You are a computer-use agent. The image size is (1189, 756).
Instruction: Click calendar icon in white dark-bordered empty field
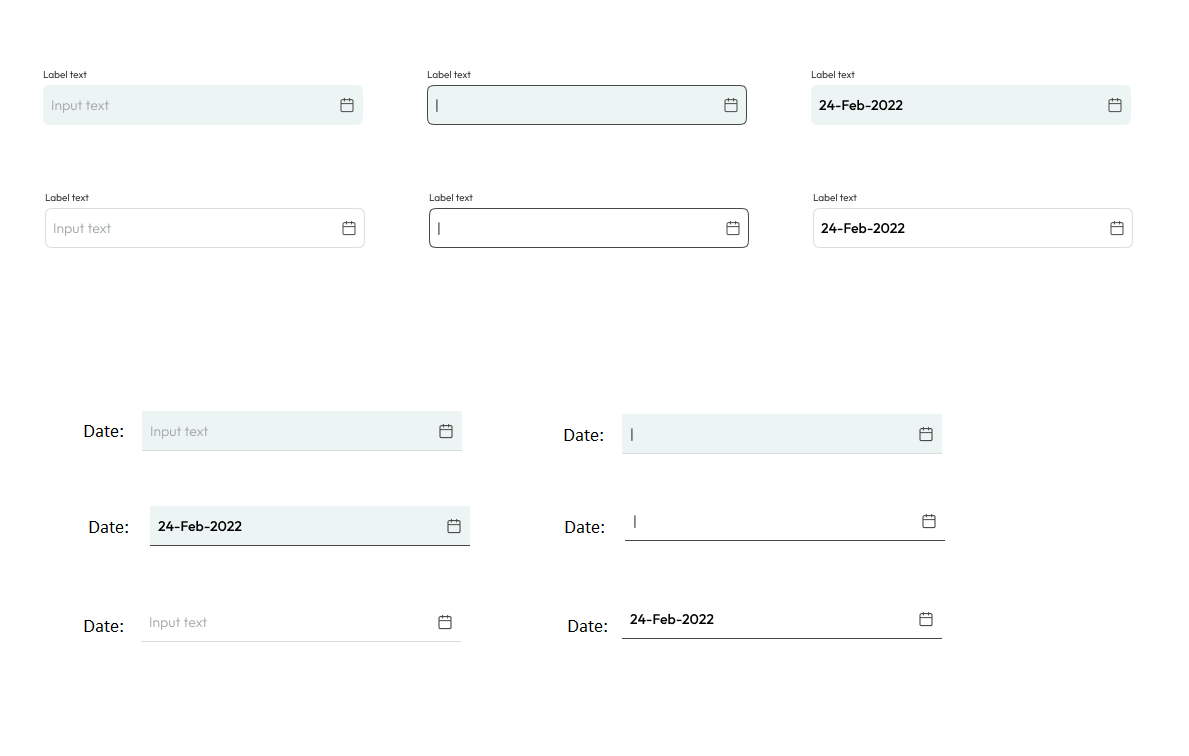tap(733, 228)
